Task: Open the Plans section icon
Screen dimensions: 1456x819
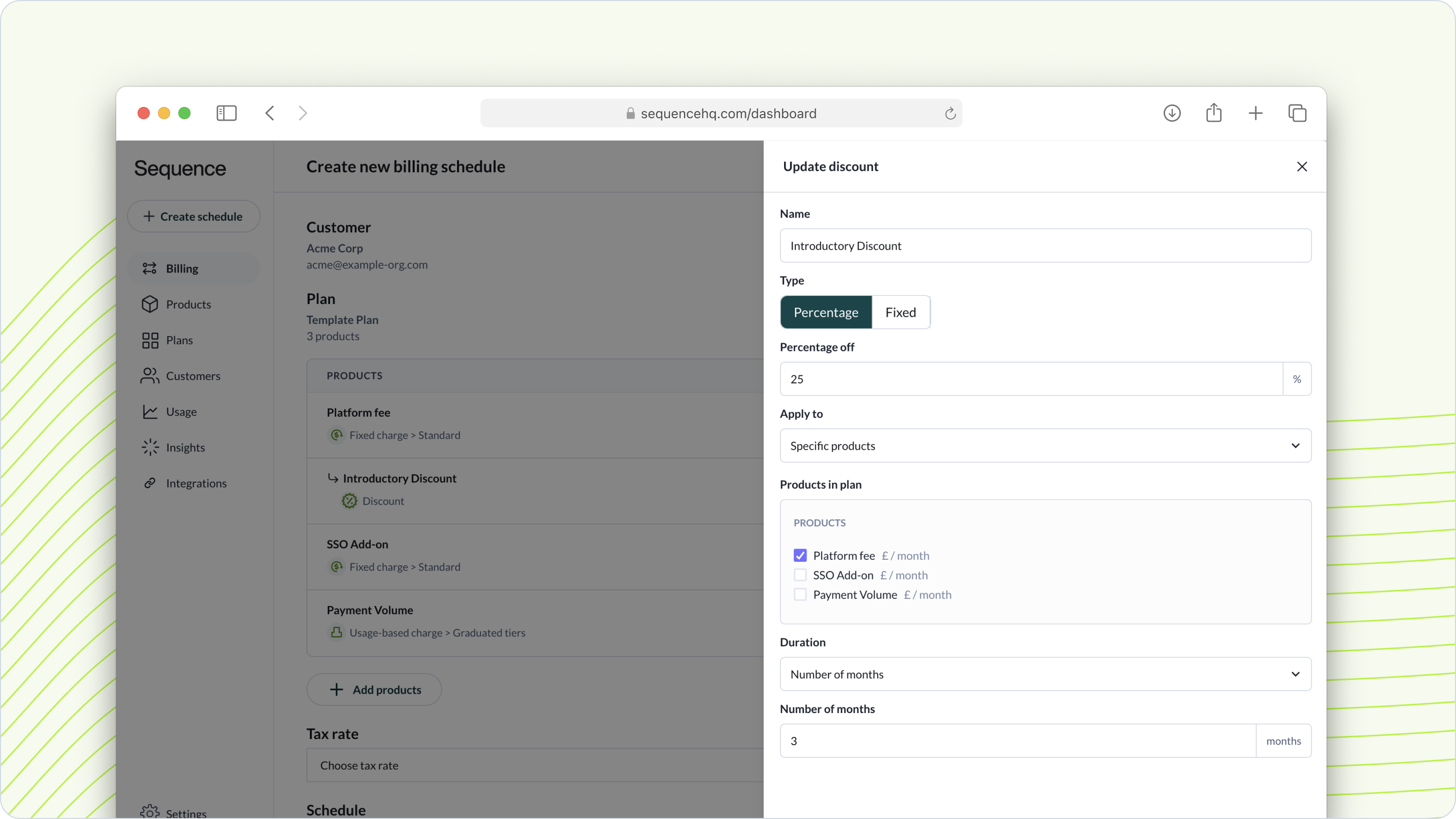Action: [150, 339]
